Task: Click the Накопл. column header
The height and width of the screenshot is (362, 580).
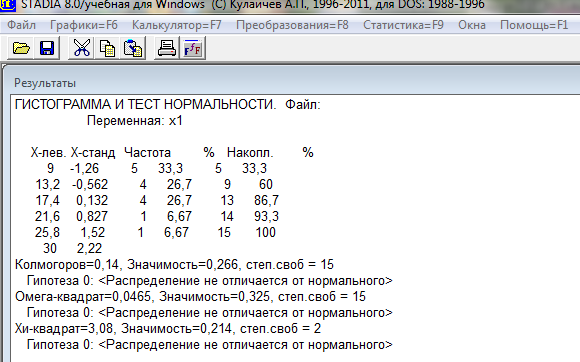Action: tap(250, 152)
